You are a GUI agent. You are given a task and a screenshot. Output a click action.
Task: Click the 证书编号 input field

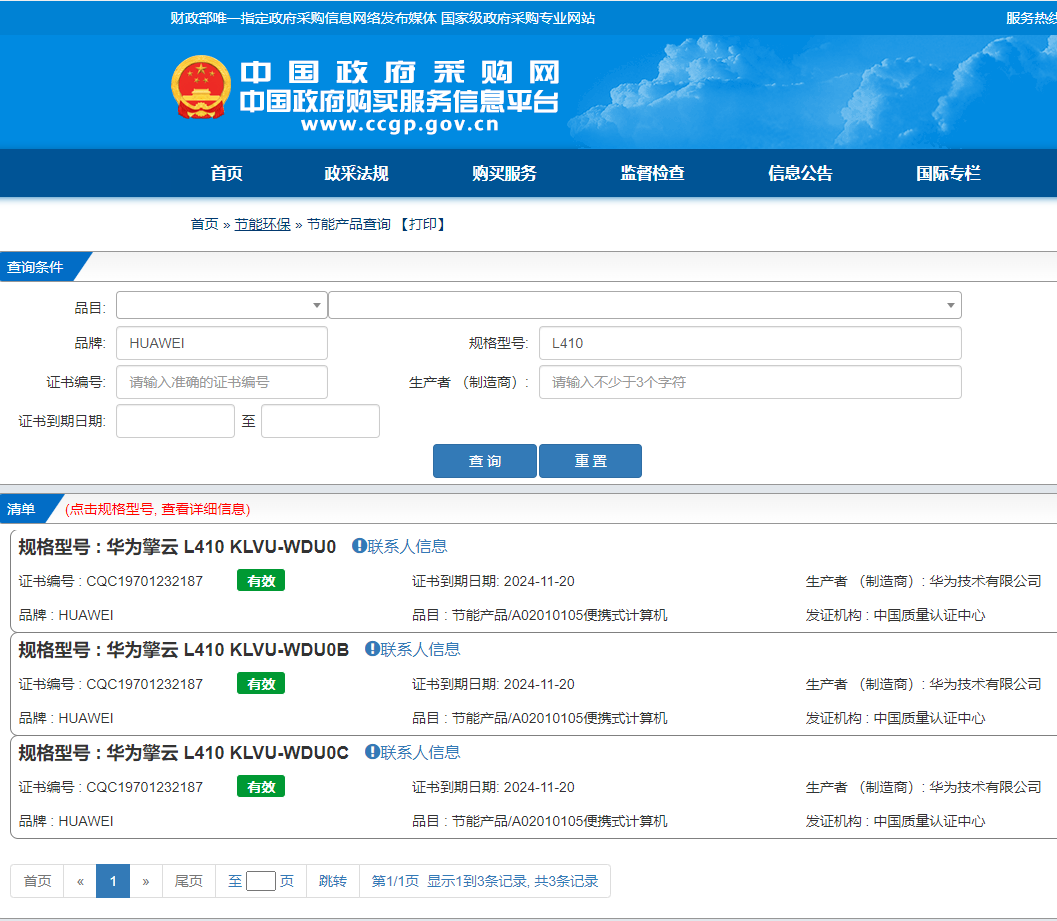point(222,382)
